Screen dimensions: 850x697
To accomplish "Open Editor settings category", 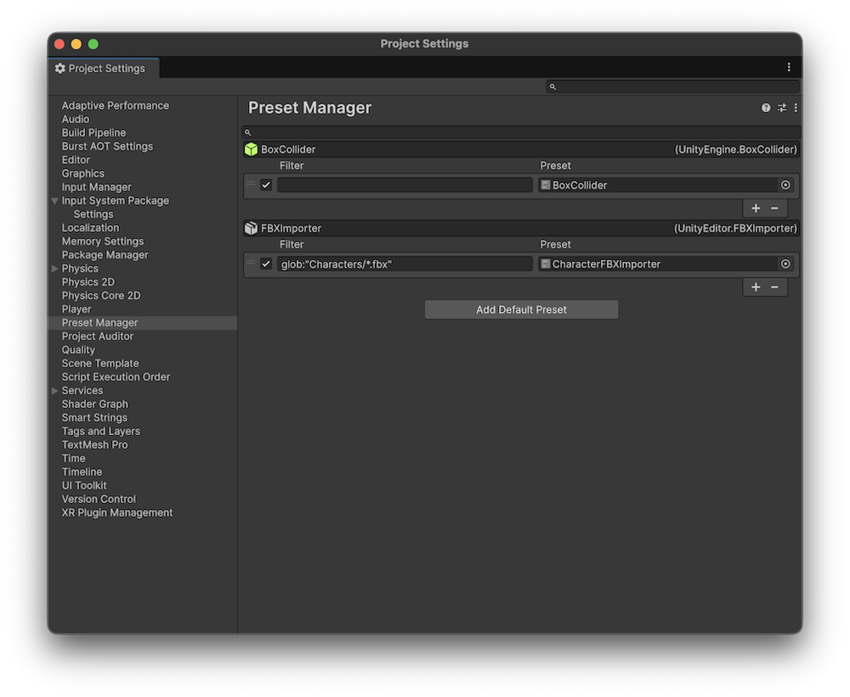I will coord(76,160).
